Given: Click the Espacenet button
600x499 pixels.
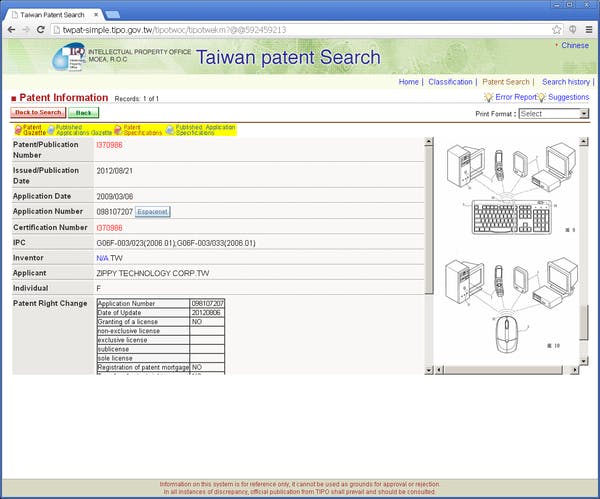Looking at the screenshot, I should pos(153,212).
